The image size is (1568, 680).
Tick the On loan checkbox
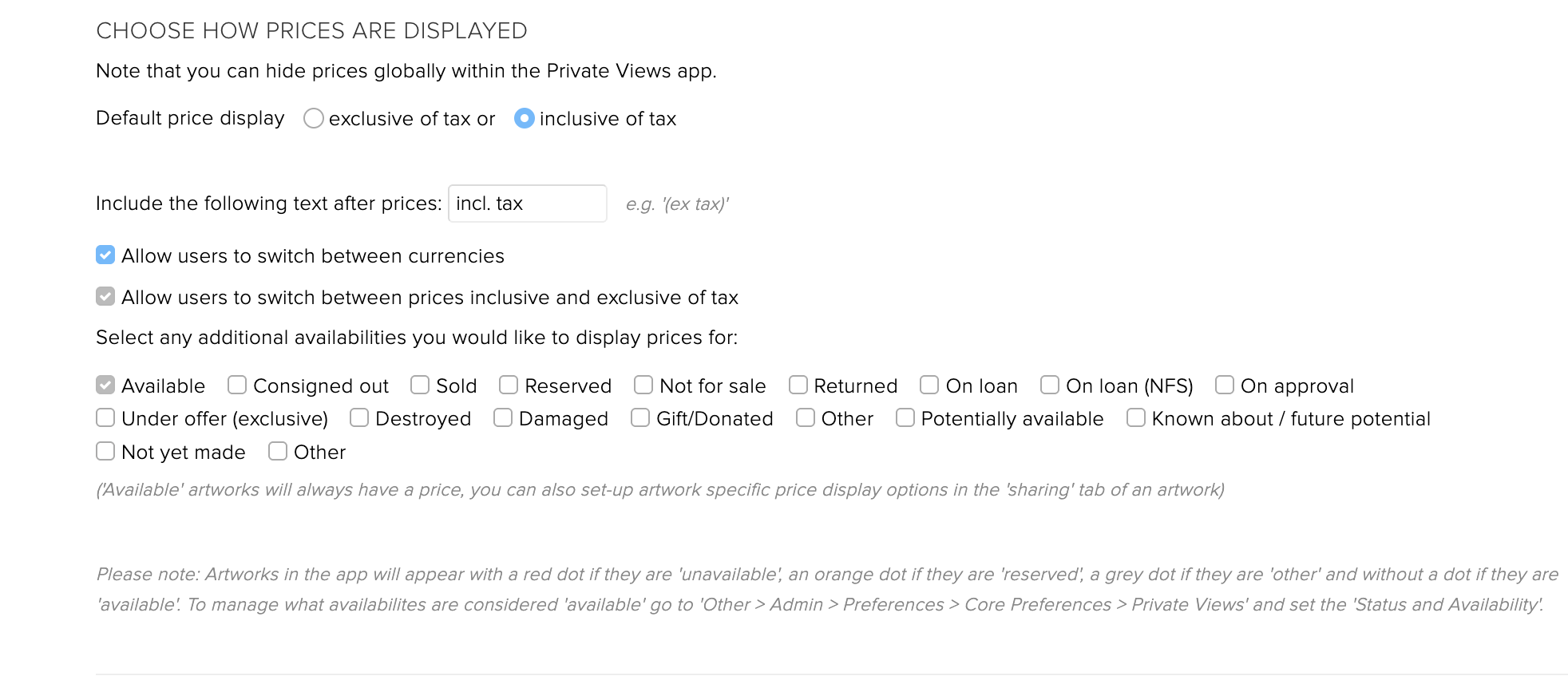point(929,385)
